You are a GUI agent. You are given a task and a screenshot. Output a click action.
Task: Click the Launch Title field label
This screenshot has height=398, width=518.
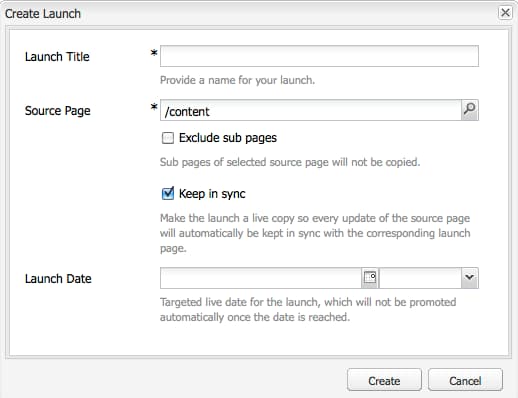pos(57,57)
